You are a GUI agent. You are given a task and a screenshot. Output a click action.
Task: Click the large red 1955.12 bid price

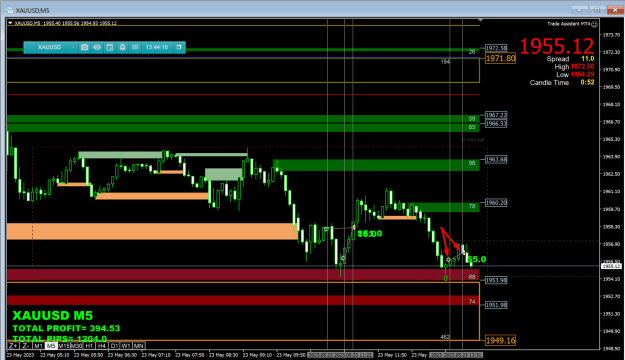click(x=557, y=46)
